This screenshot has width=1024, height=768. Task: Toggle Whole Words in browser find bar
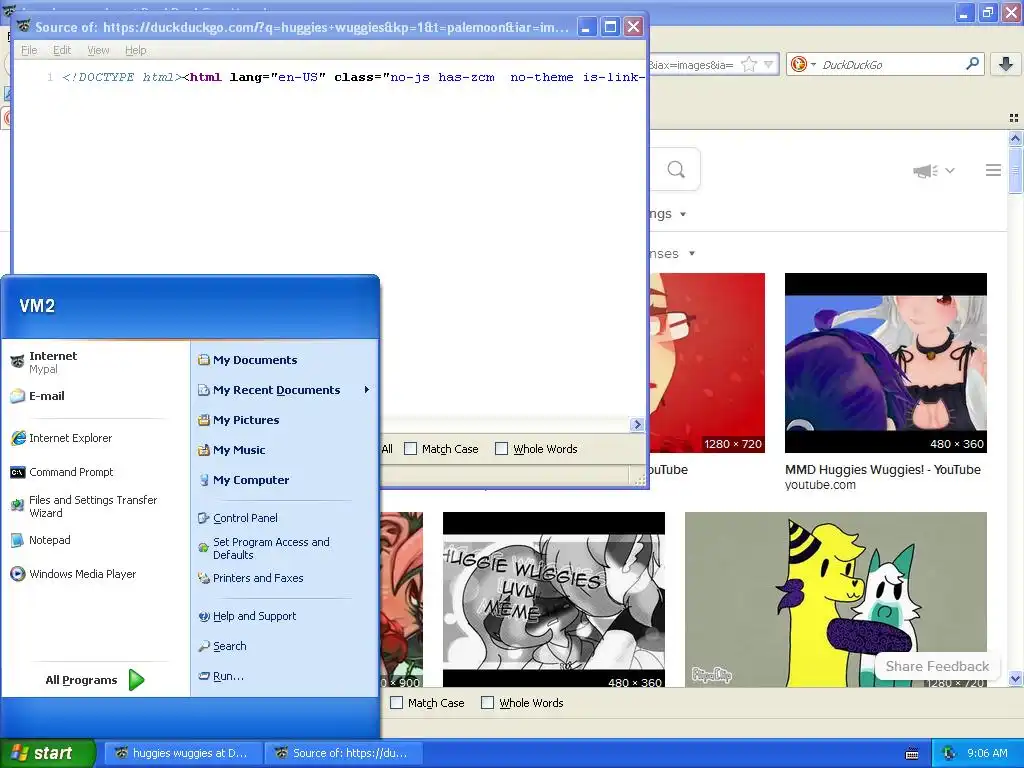pyautogui.click(x=522, y=703)
